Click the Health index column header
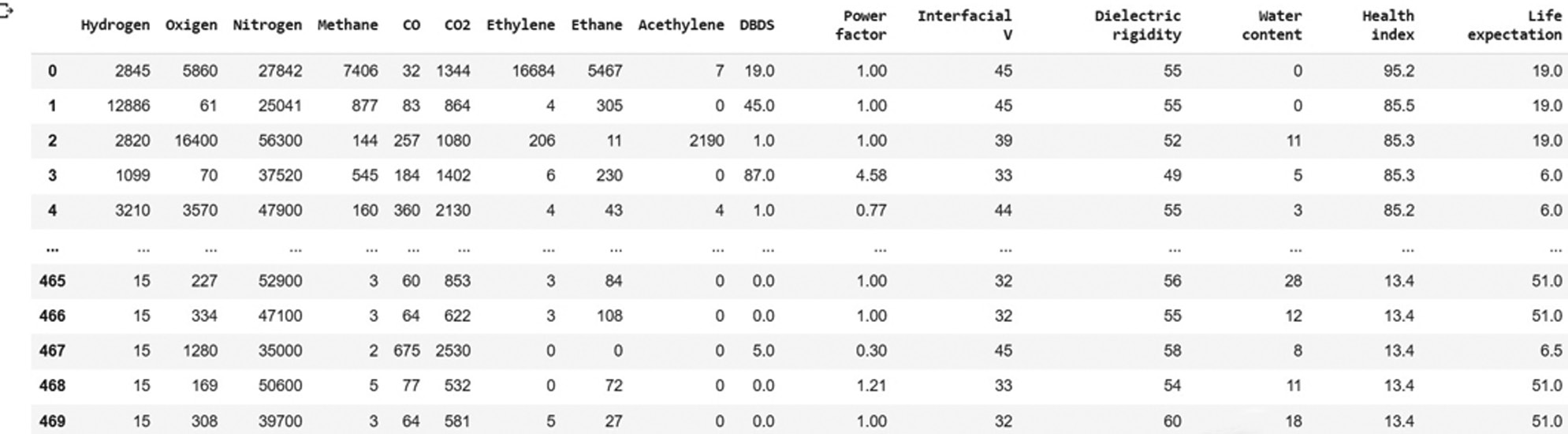 tap(1388, 25)
